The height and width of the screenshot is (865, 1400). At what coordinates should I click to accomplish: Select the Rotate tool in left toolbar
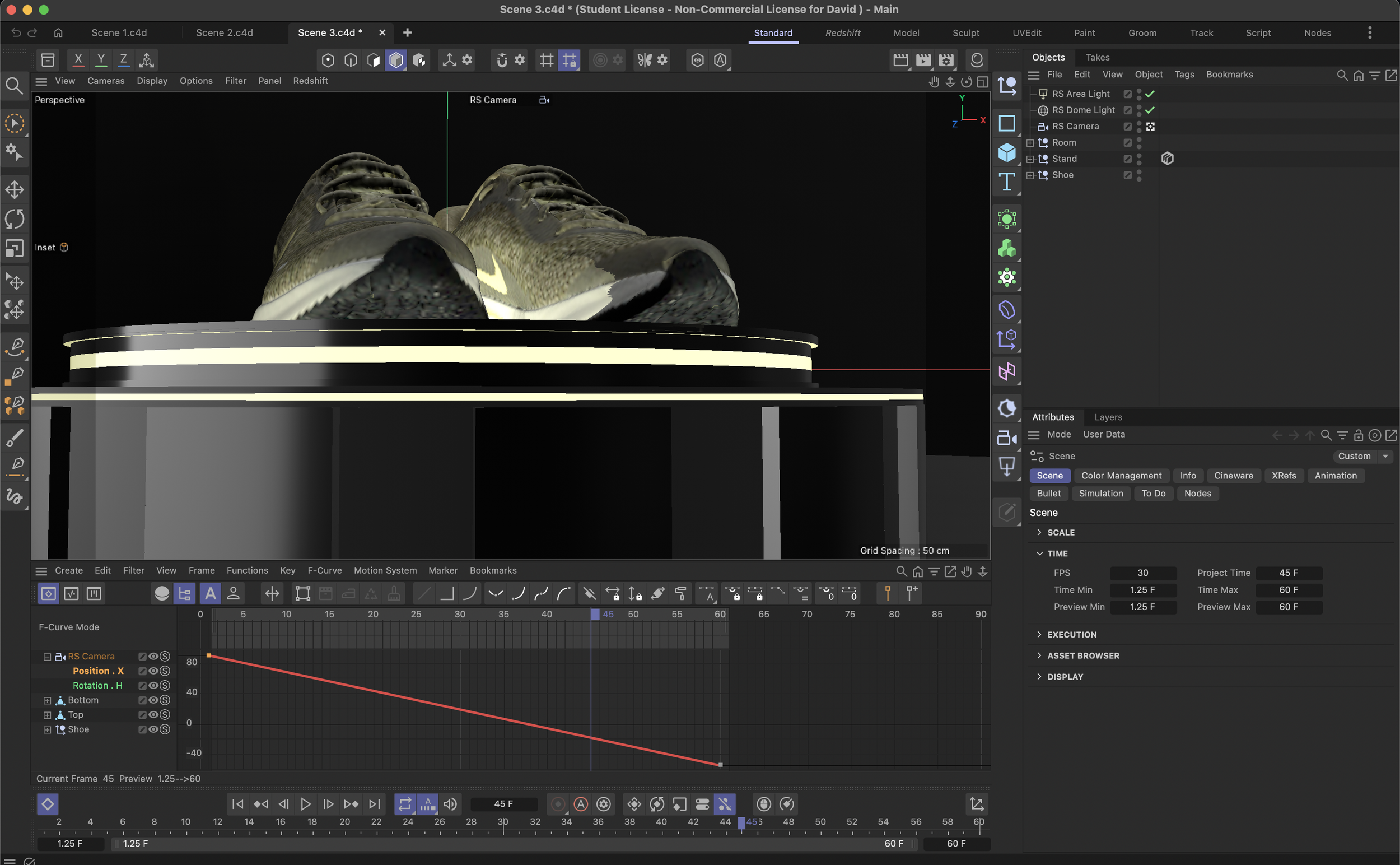(x=15, y=219)
